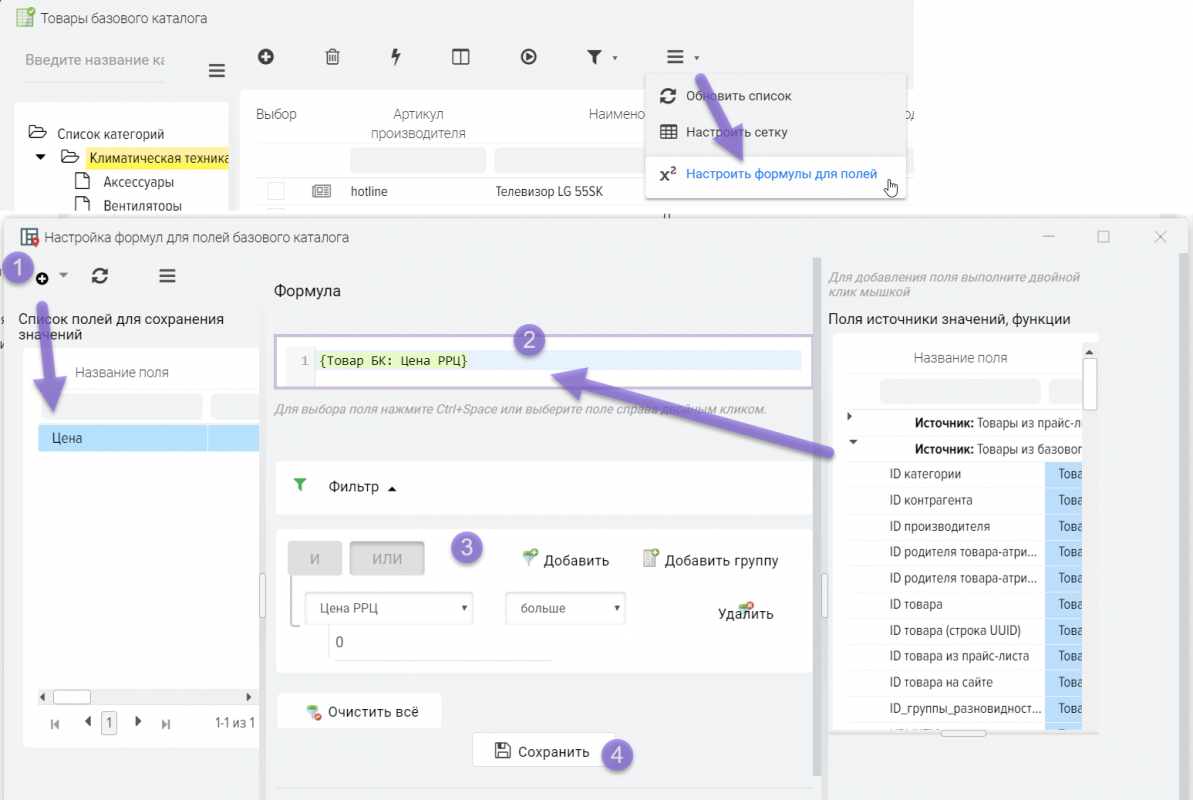Toggle the И logical operator
The height and width of the screenshot is (800, 1193).
315,559
